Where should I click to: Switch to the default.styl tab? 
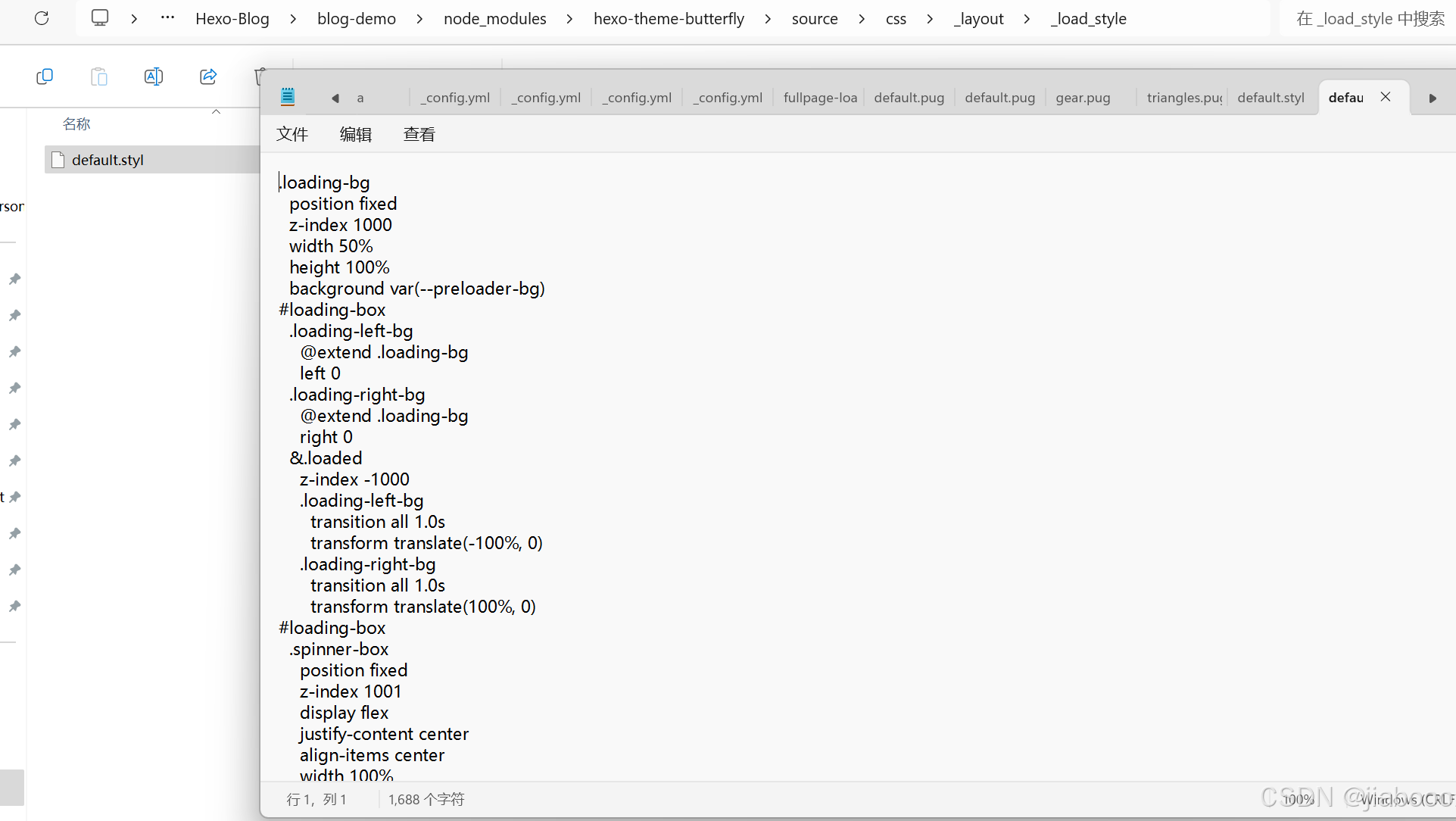pyautogui.click(x=1270, y=98)
